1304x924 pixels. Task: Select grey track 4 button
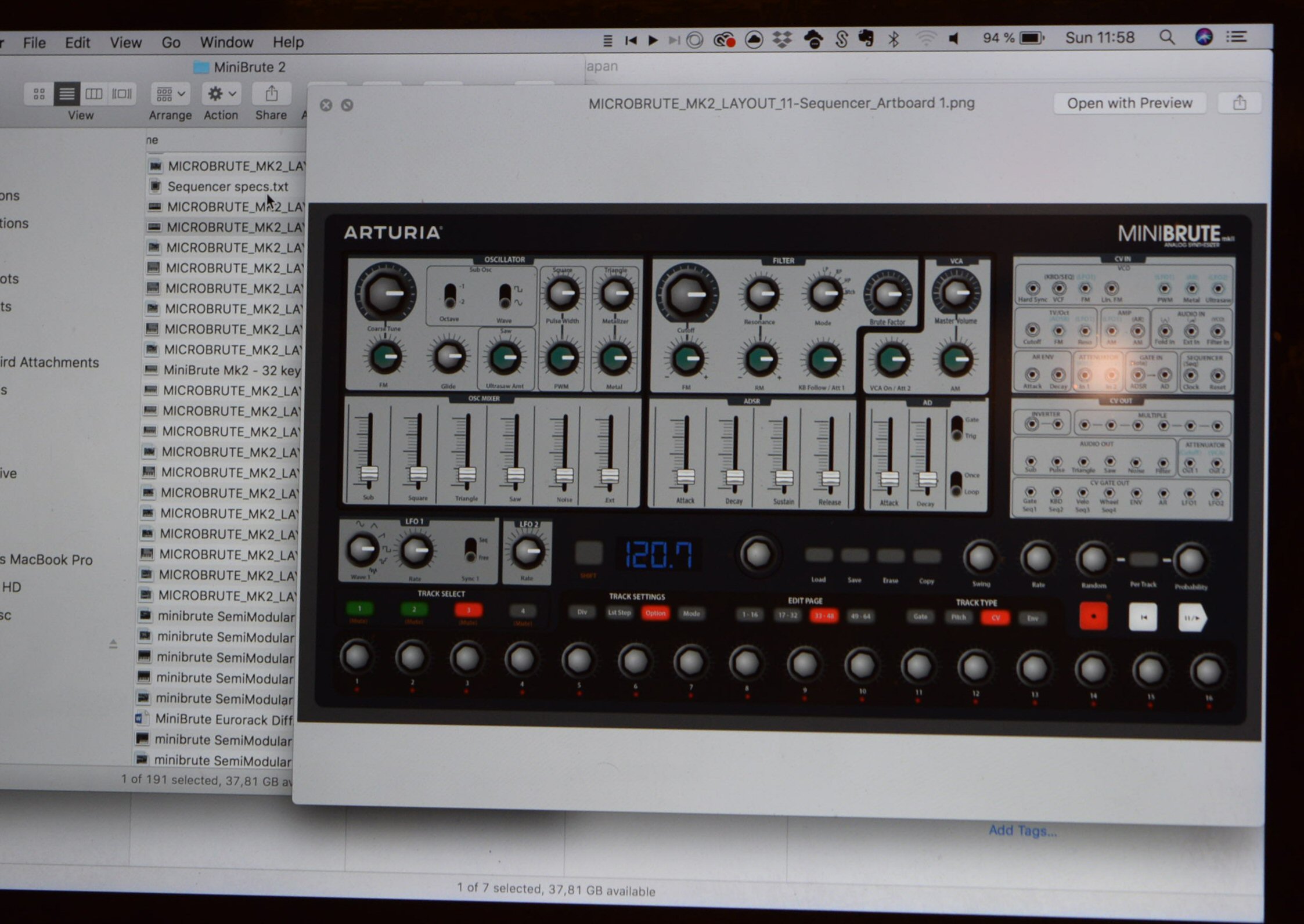click(523, 611)
